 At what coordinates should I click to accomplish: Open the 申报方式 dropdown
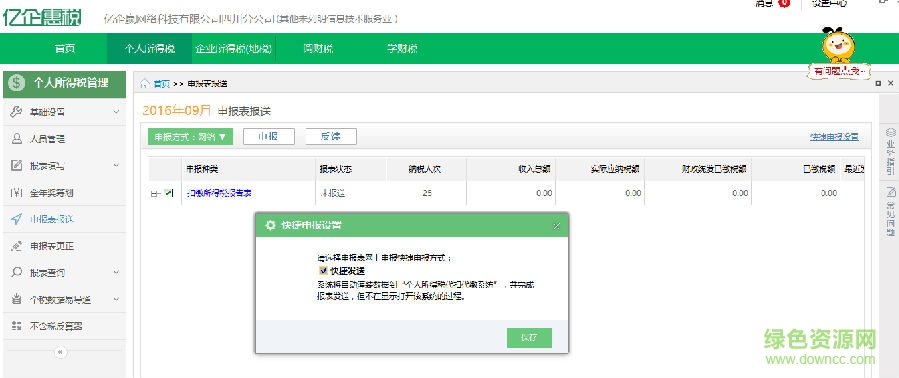pyautogui.click(x=190, y=137)
